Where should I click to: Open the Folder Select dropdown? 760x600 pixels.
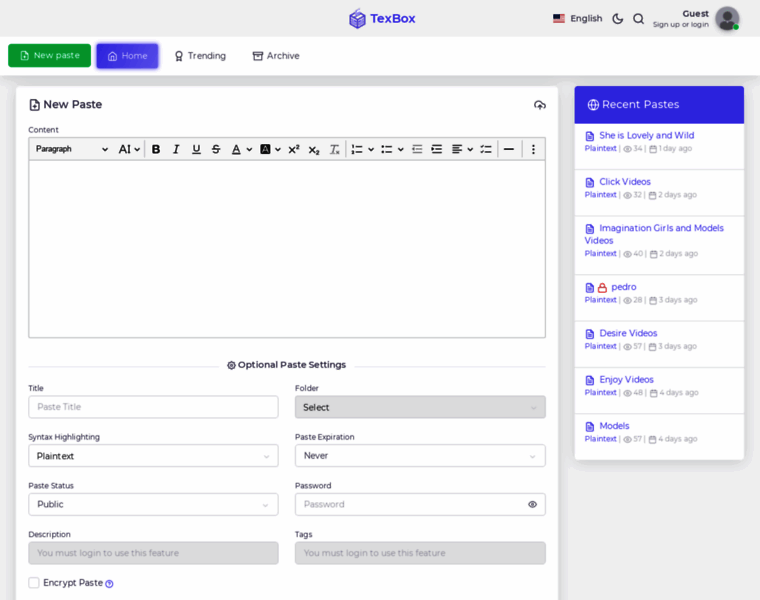click(x=420, y=407)
